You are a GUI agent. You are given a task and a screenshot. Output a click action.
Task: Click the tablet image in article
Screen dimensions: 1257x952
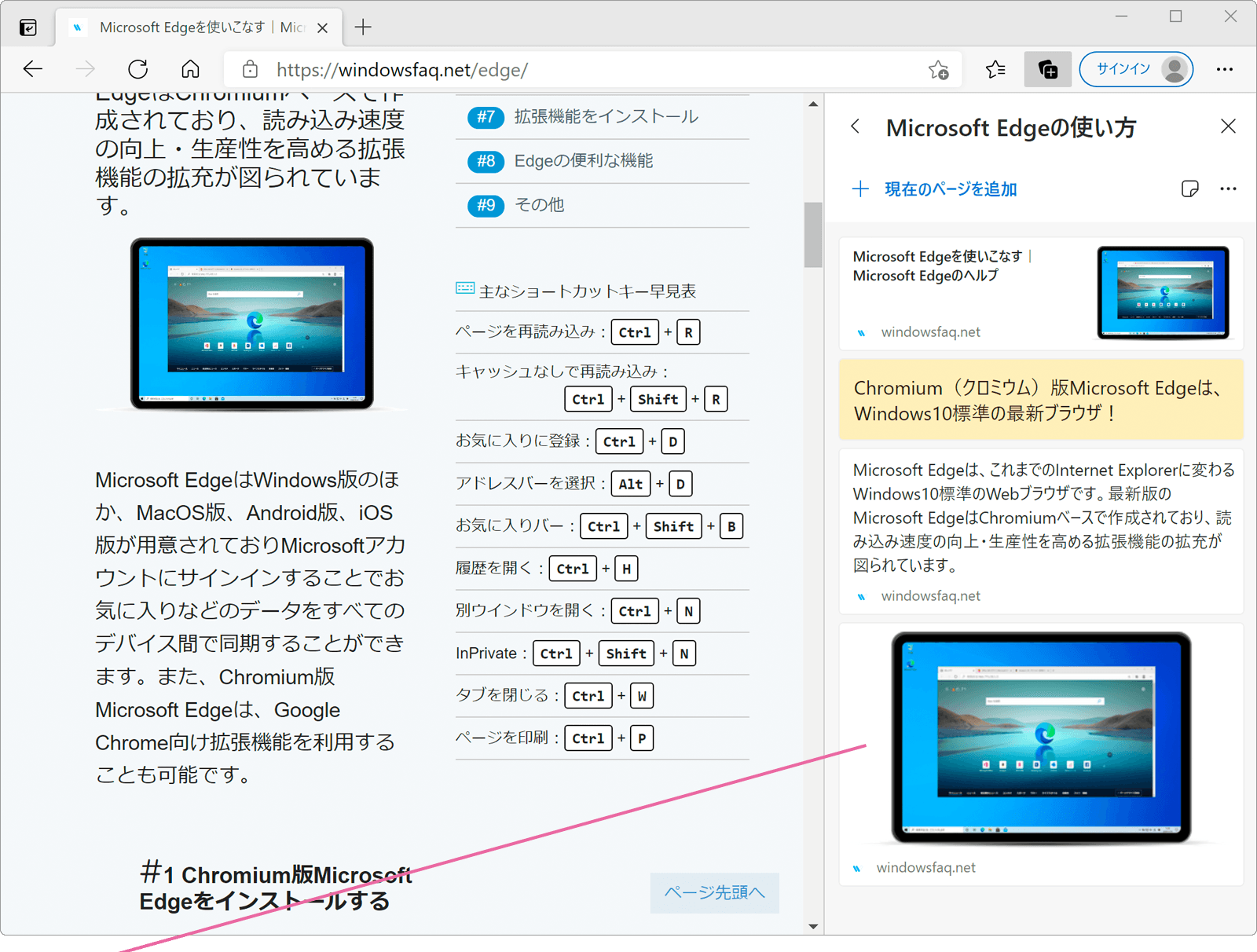click(251, 324)
